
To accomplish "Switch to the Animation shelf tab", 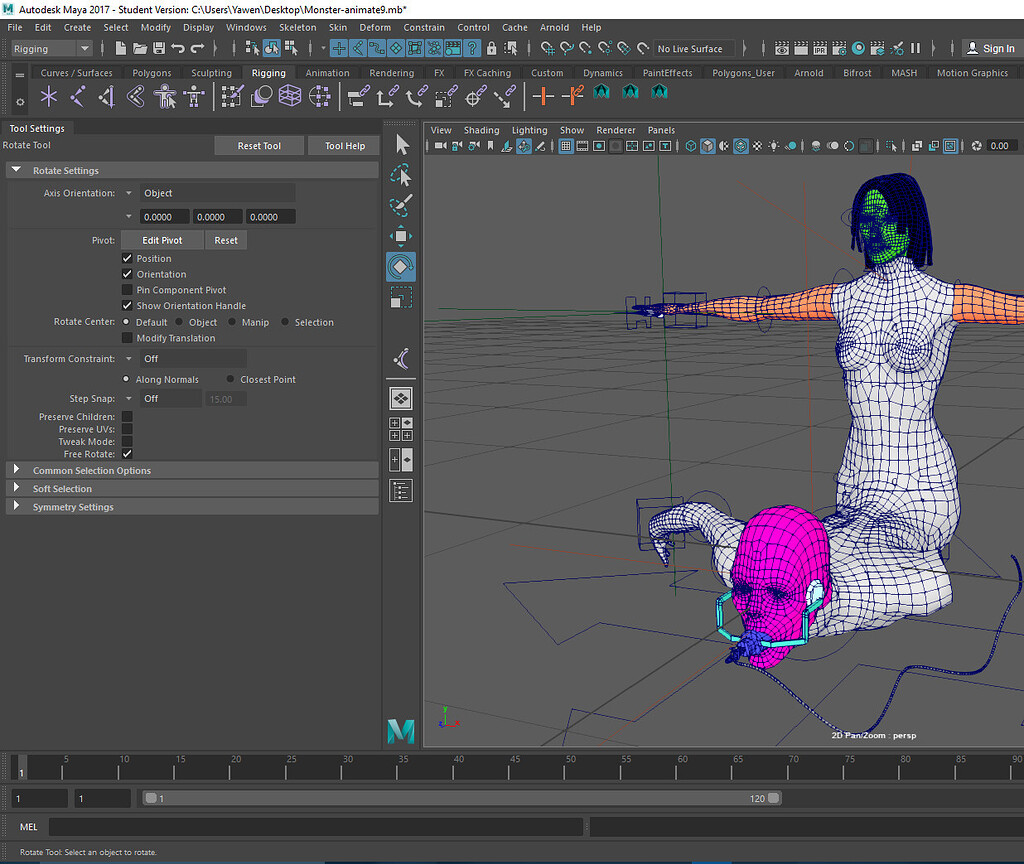I will (328, 72).
